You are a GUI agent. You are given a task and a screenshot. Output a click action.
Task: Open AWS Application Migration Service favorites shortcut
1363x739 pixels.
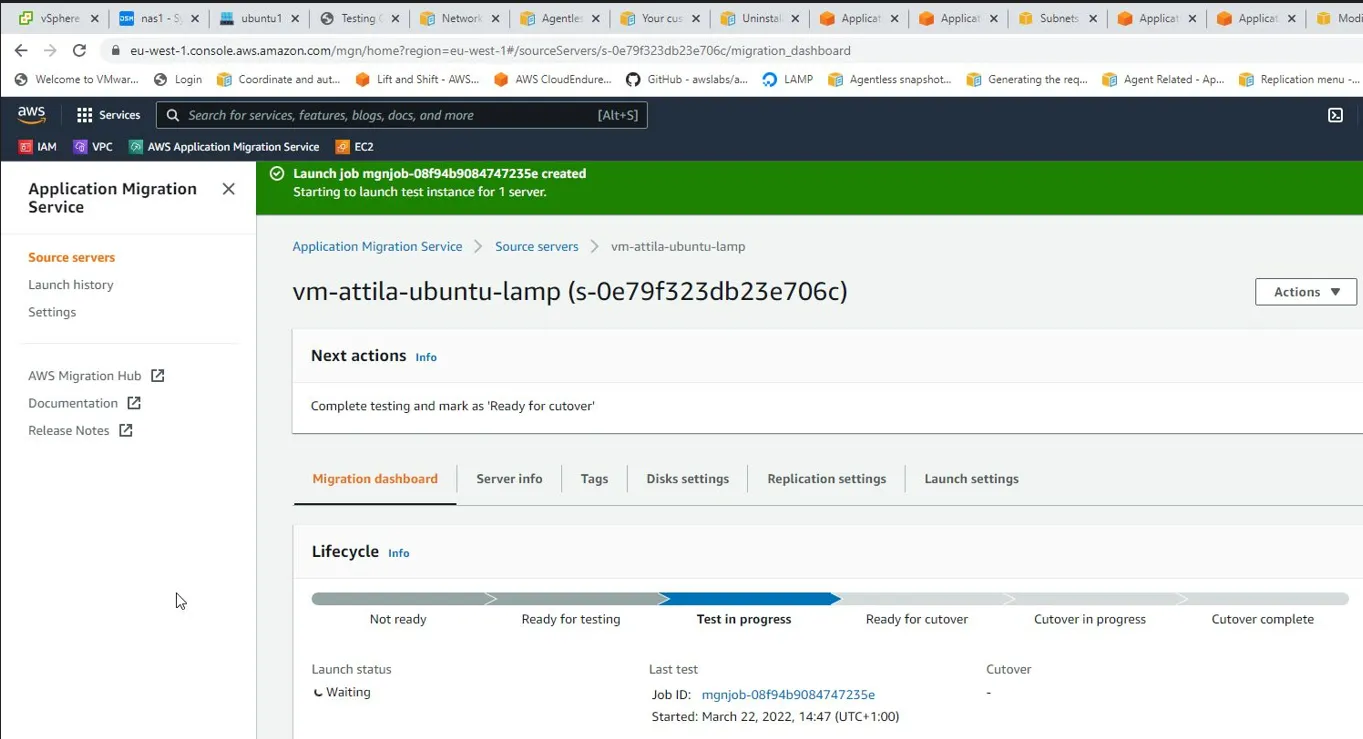point(224,147)
